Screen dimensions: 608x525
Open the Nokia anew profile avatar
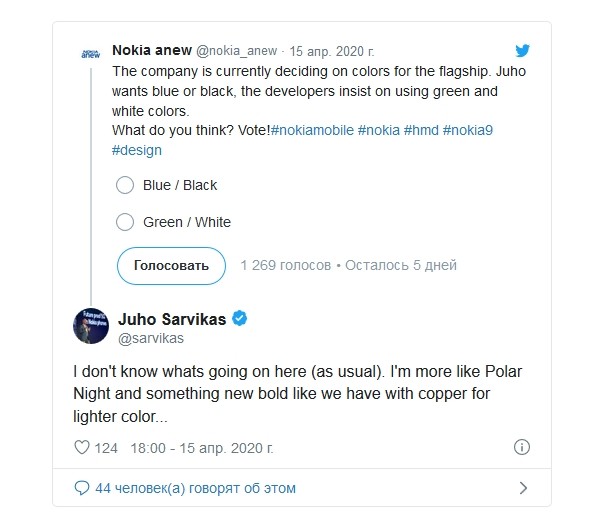click(x=91, y=54)
